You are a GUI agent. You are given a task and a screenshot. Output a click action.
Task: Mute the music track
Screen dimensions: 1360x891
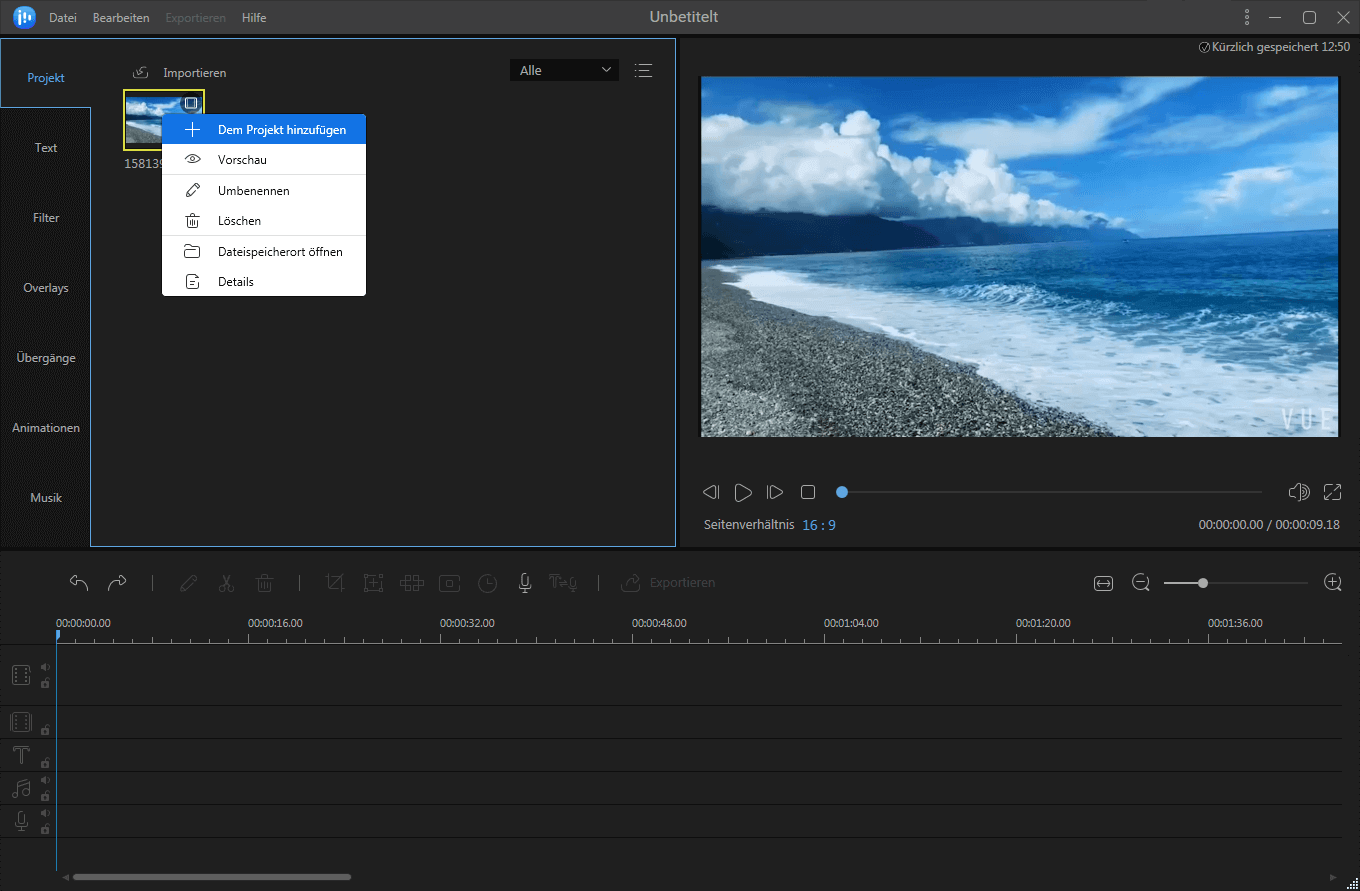(x=45, y=780)
